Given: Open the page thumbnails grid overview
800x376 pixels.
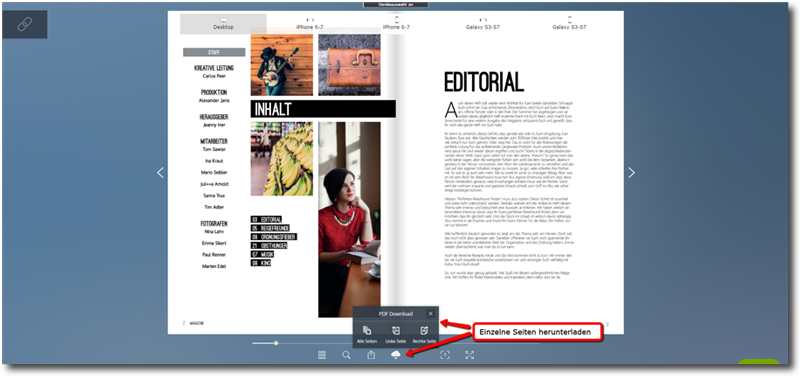Looking at the screenshot, I should coord(322,355).
